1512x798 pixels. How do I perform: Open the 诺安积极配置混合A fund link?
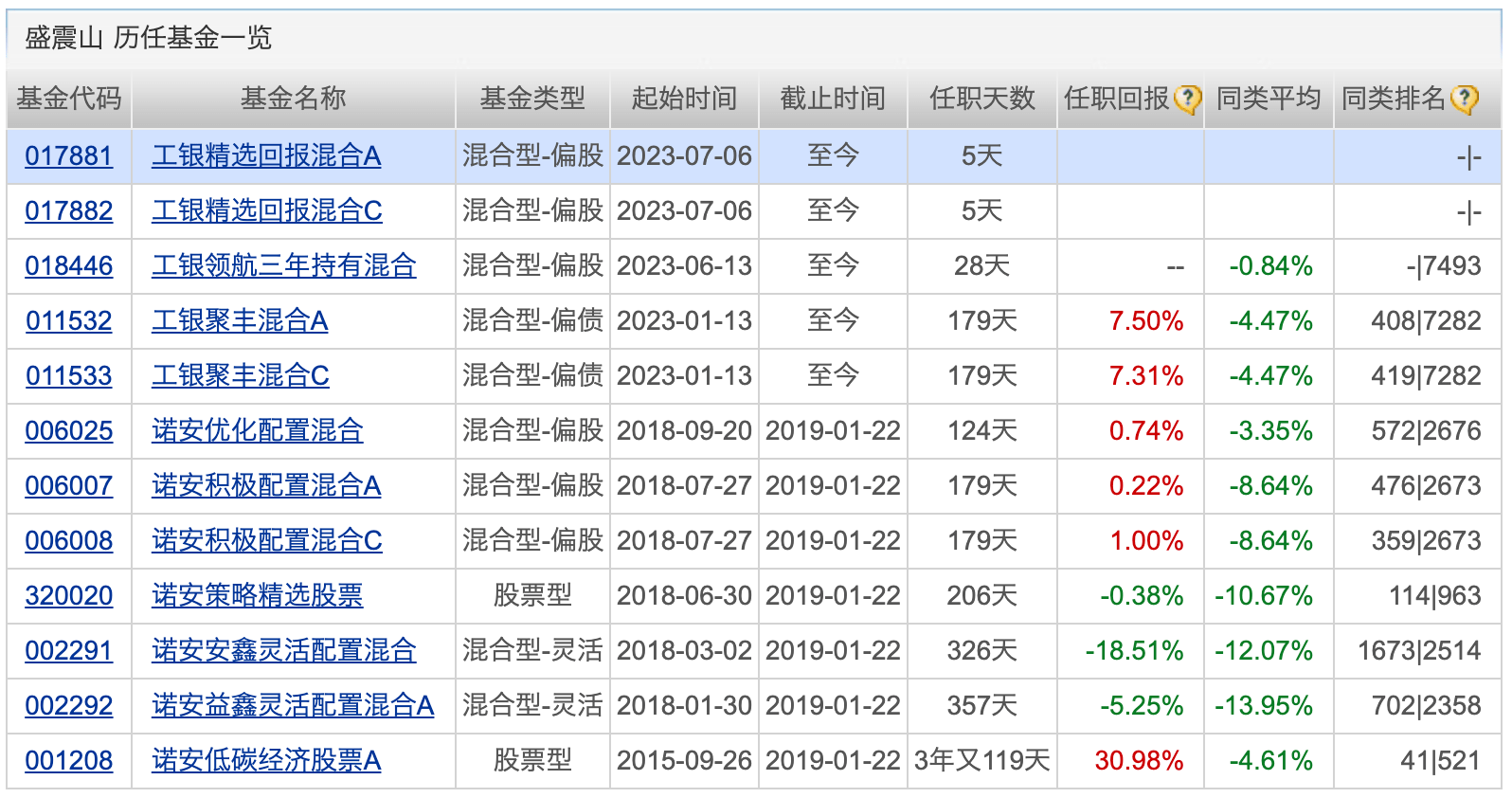[266, 486]
